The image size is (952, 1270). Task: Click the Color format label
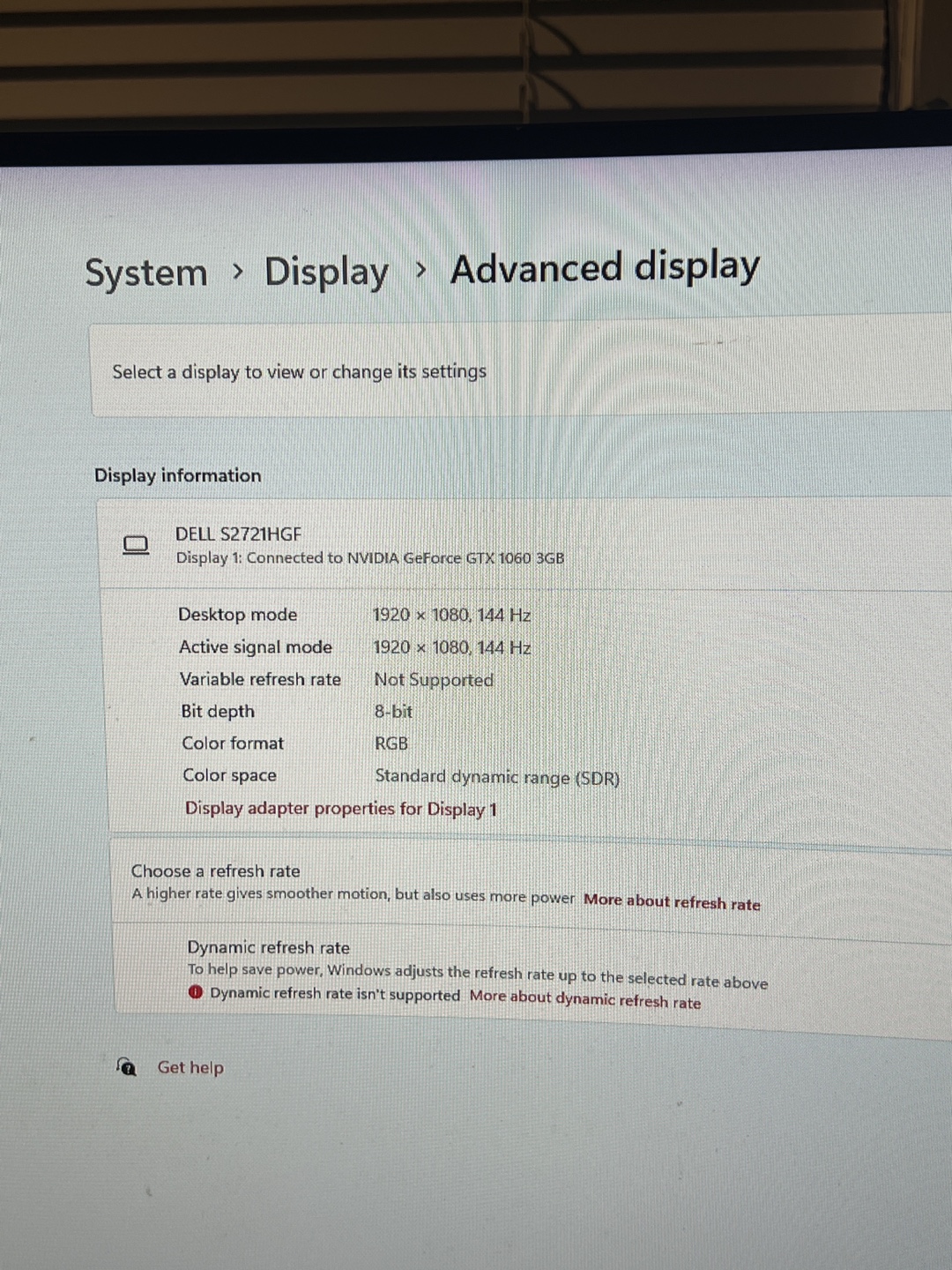233,743
